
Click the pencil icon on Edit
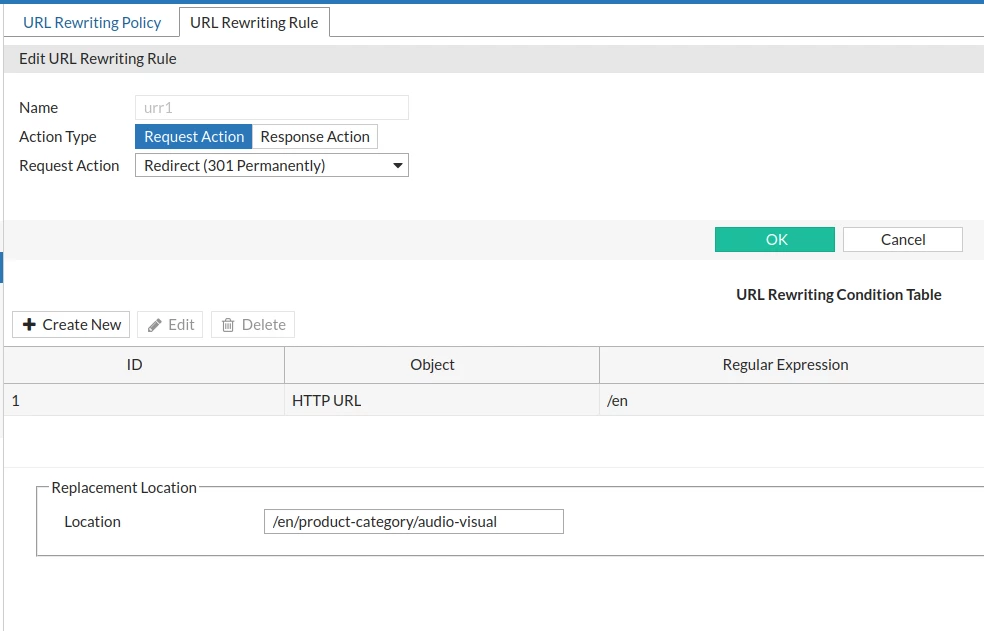click(154, 325)
